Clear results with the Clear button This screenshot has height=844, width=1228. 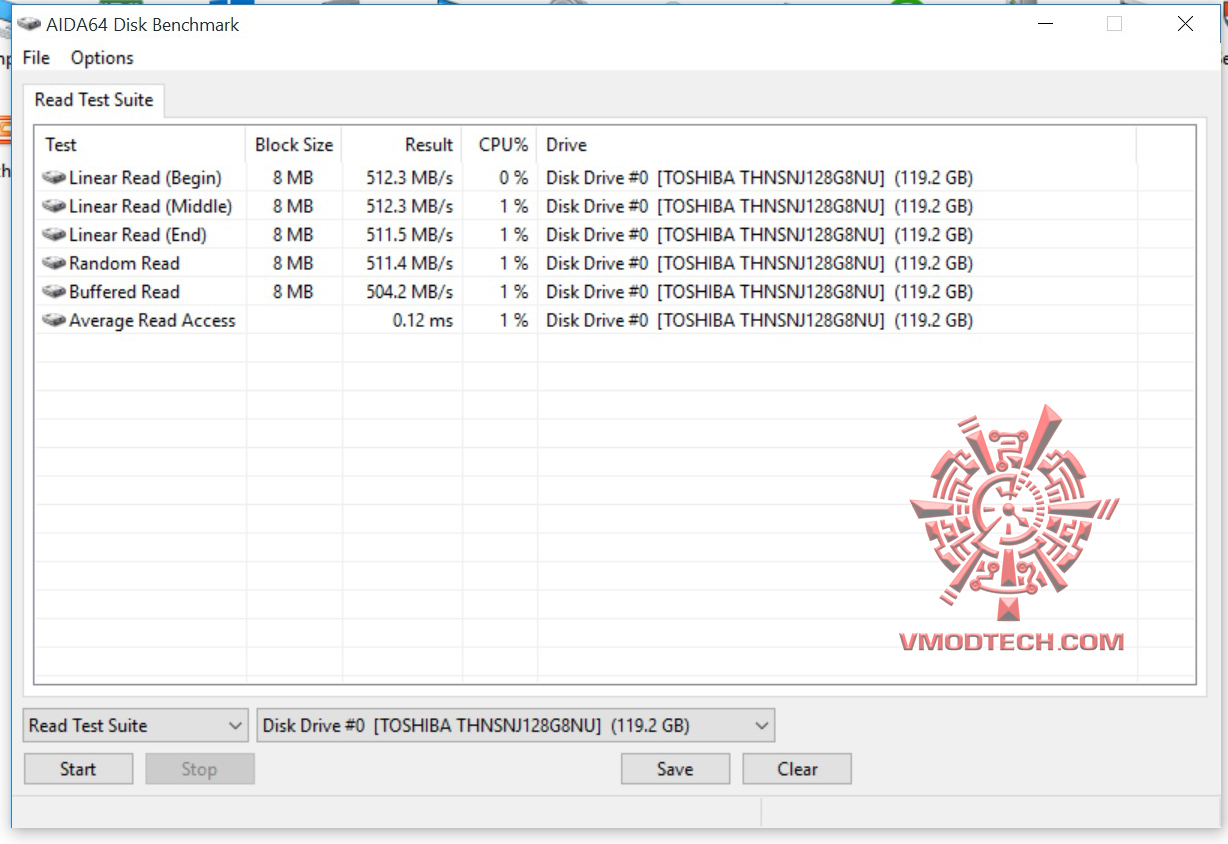click(x=797, y=769)
